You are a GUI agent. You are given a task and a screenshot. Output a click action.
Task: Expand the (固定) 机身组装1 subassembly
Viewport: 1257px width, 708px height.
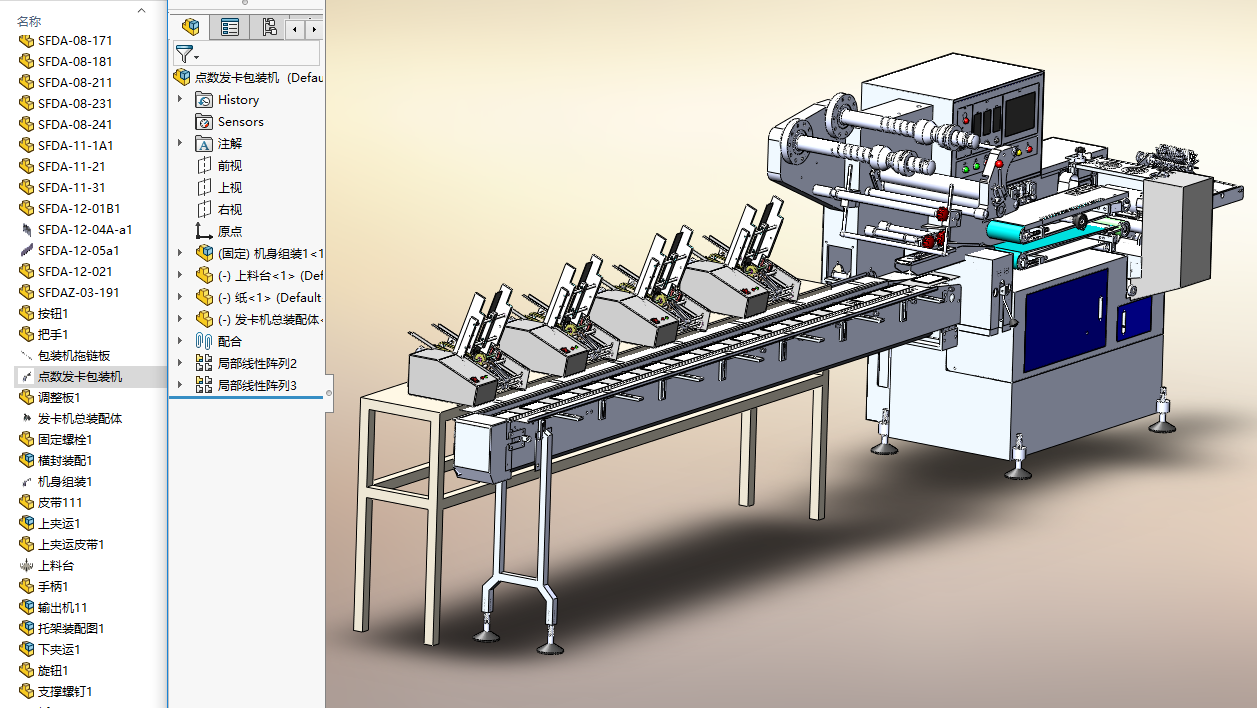(x=180, y=253)
